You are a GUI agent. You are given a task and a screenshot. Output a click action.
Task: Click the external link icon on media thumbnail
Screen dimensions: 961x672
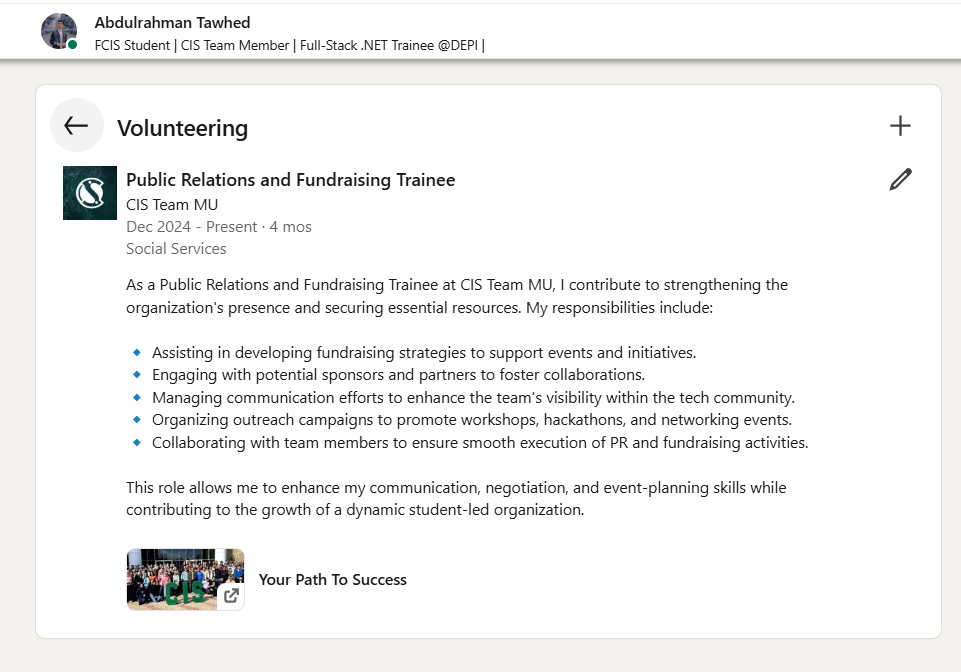pyautogui.click(x=231, y=595)
